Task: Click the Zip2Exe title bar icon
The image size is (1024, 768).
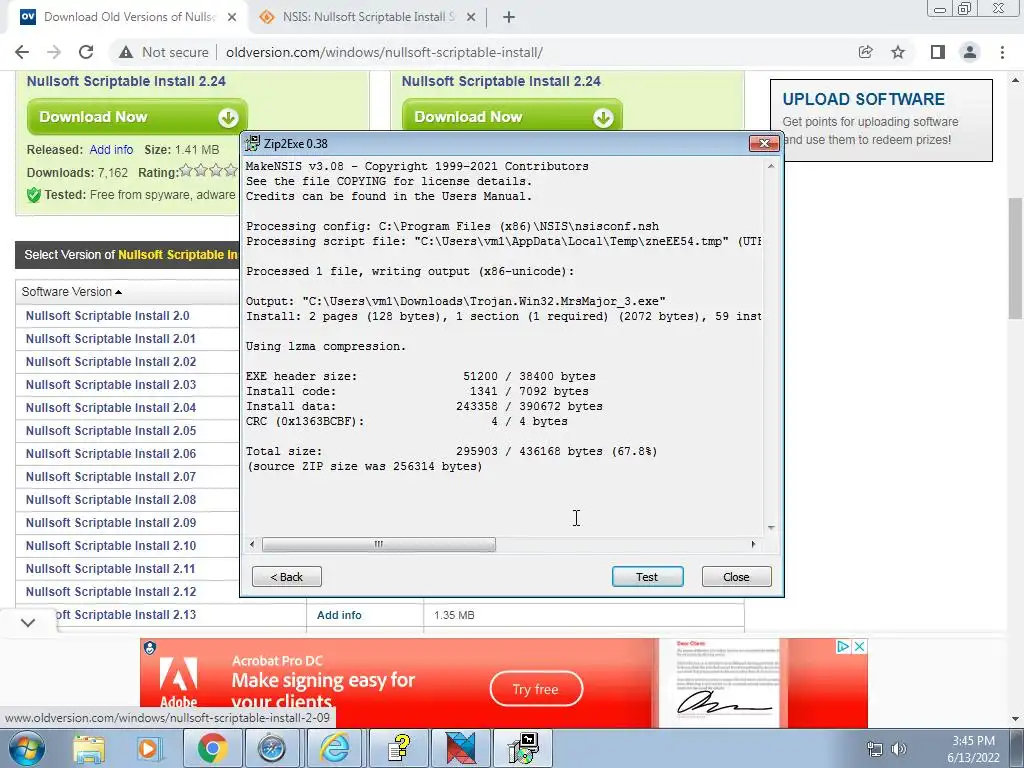Action: coord(253,143)
